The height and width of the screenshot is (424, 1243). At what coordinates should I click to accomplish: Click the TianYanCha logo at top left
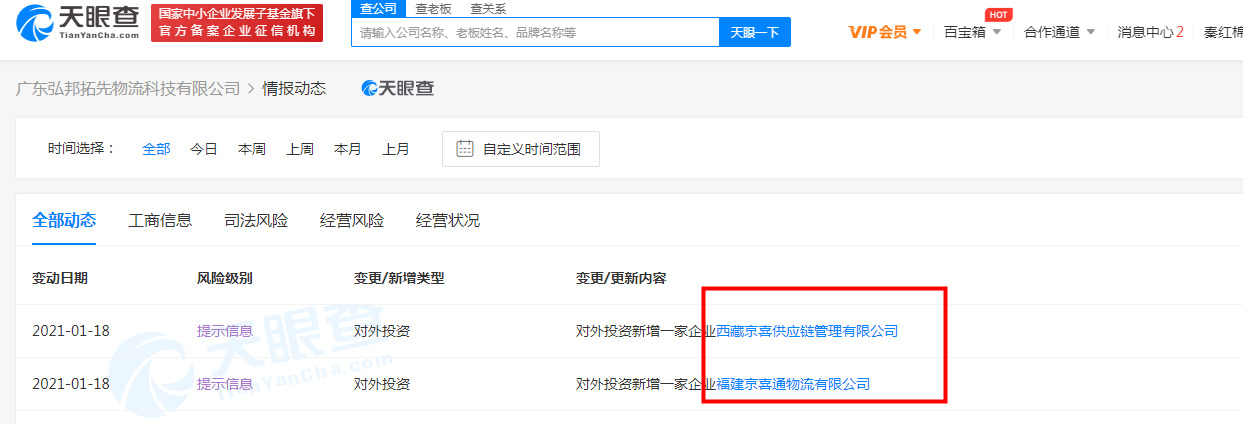78,22
